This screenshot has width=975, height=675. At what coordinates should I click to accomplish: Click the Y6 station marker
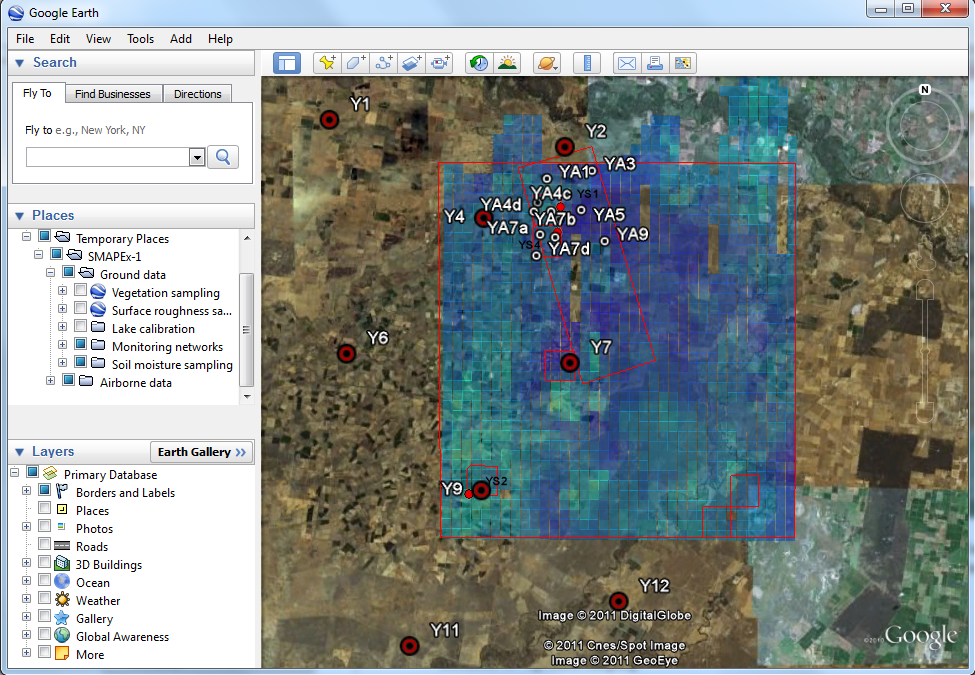click(x=346, y=354)
